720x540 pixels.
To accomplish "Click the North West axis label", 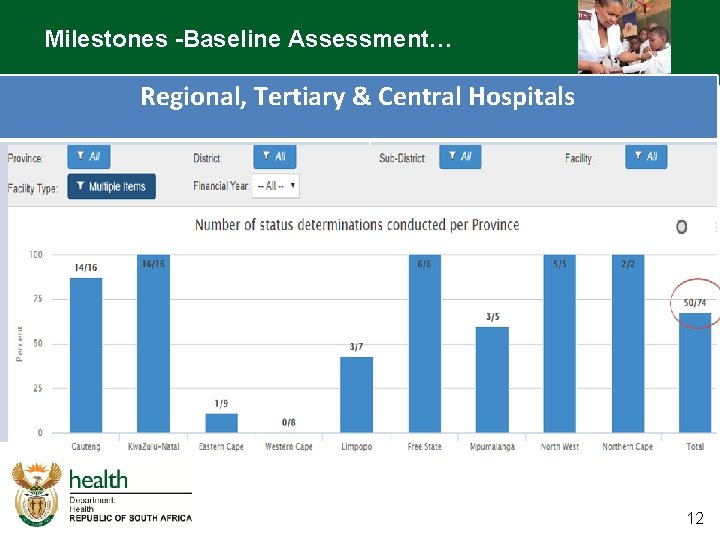I will [x=560, y=446].
